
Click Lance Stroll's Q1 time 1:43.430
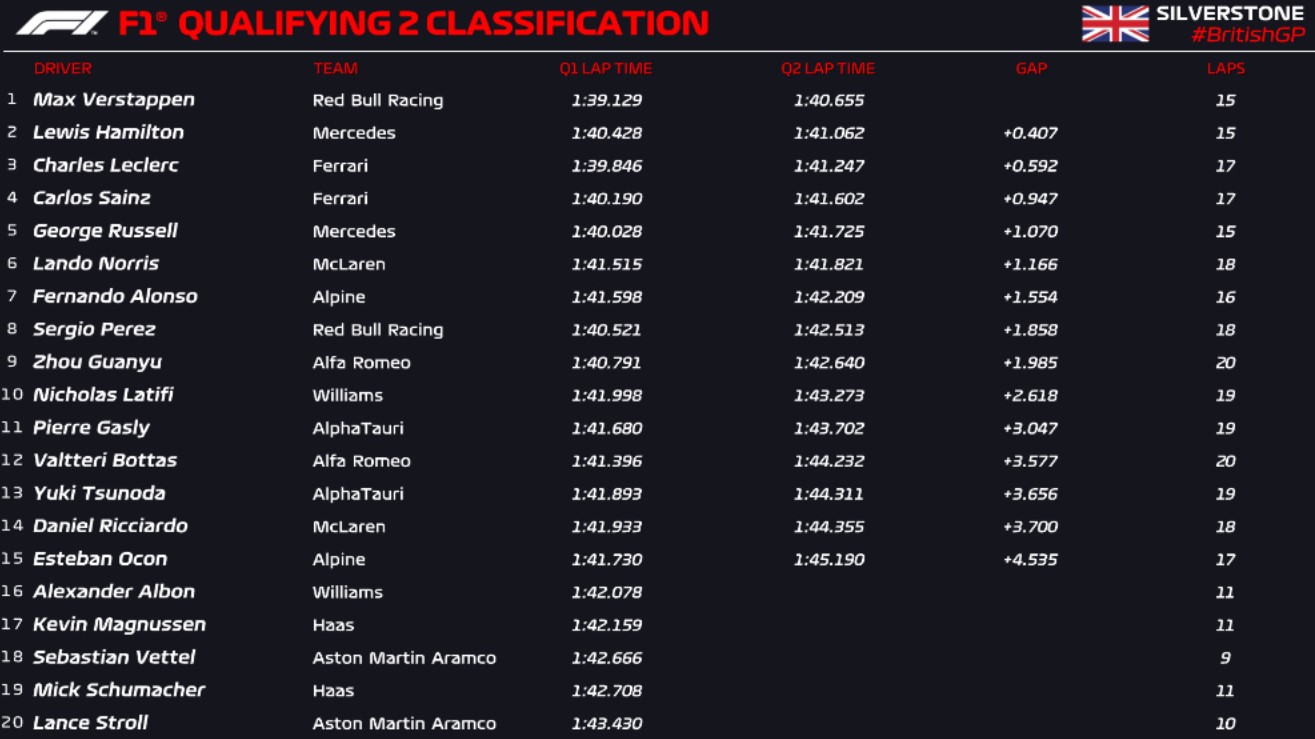point(607,723)
